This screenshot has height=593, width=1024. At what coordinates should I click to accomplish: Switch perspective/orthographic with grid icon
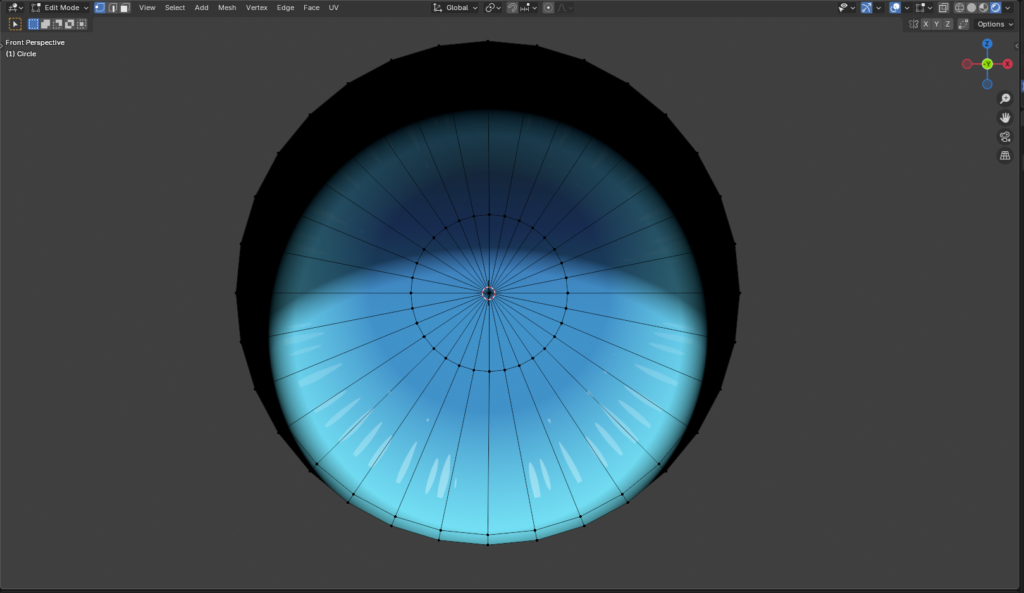pyautogui.click(x=1005, y=155)
